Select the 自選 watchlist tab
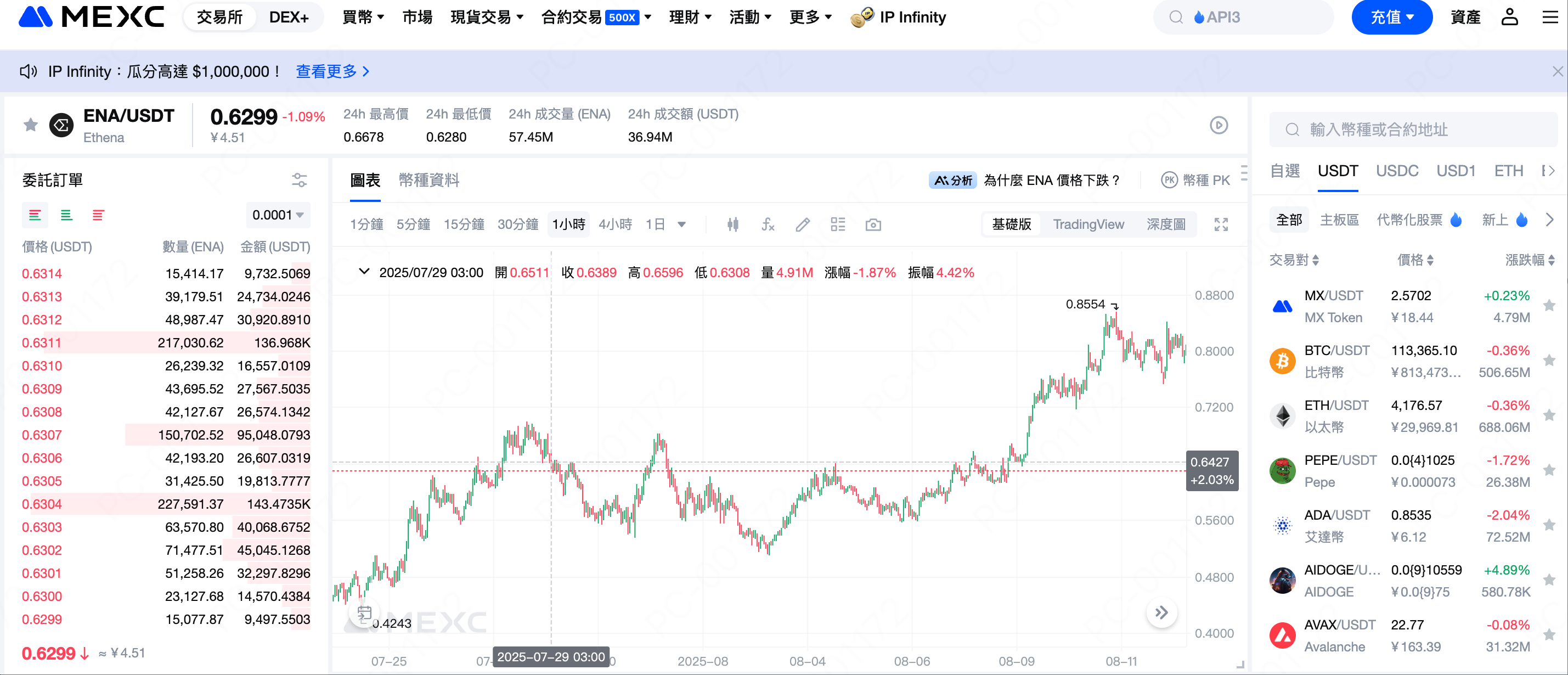 coord(1285,171)
